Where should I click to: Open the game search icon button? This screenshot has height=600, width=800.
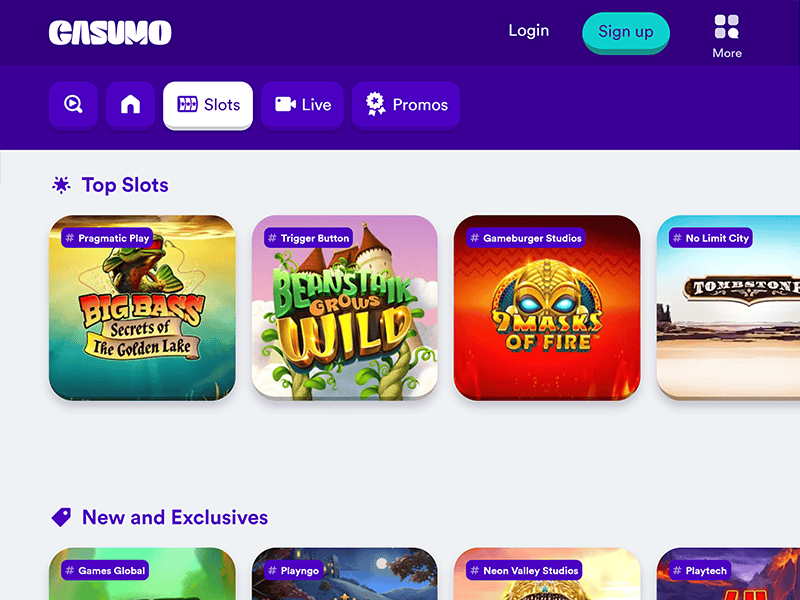(73, 105)
